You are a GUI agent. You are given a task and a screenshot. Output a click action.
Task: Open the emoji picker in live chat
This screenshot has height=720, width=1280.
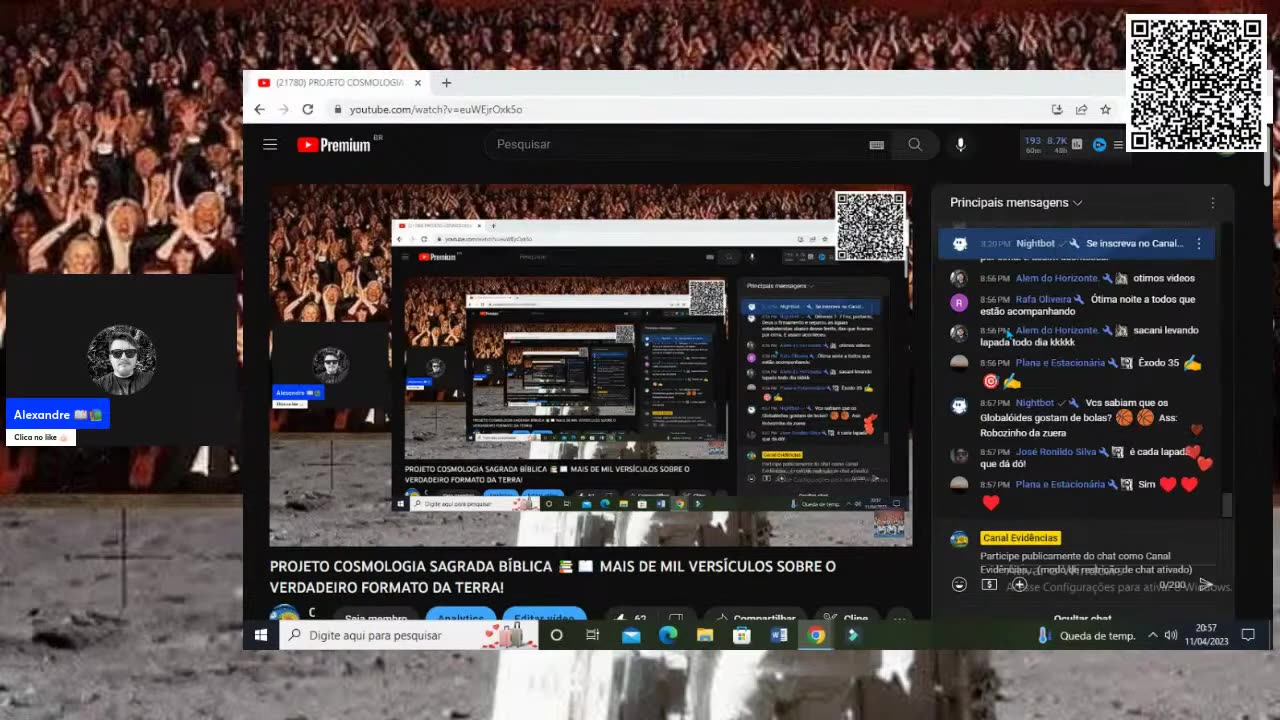click(x=959, y=584)
